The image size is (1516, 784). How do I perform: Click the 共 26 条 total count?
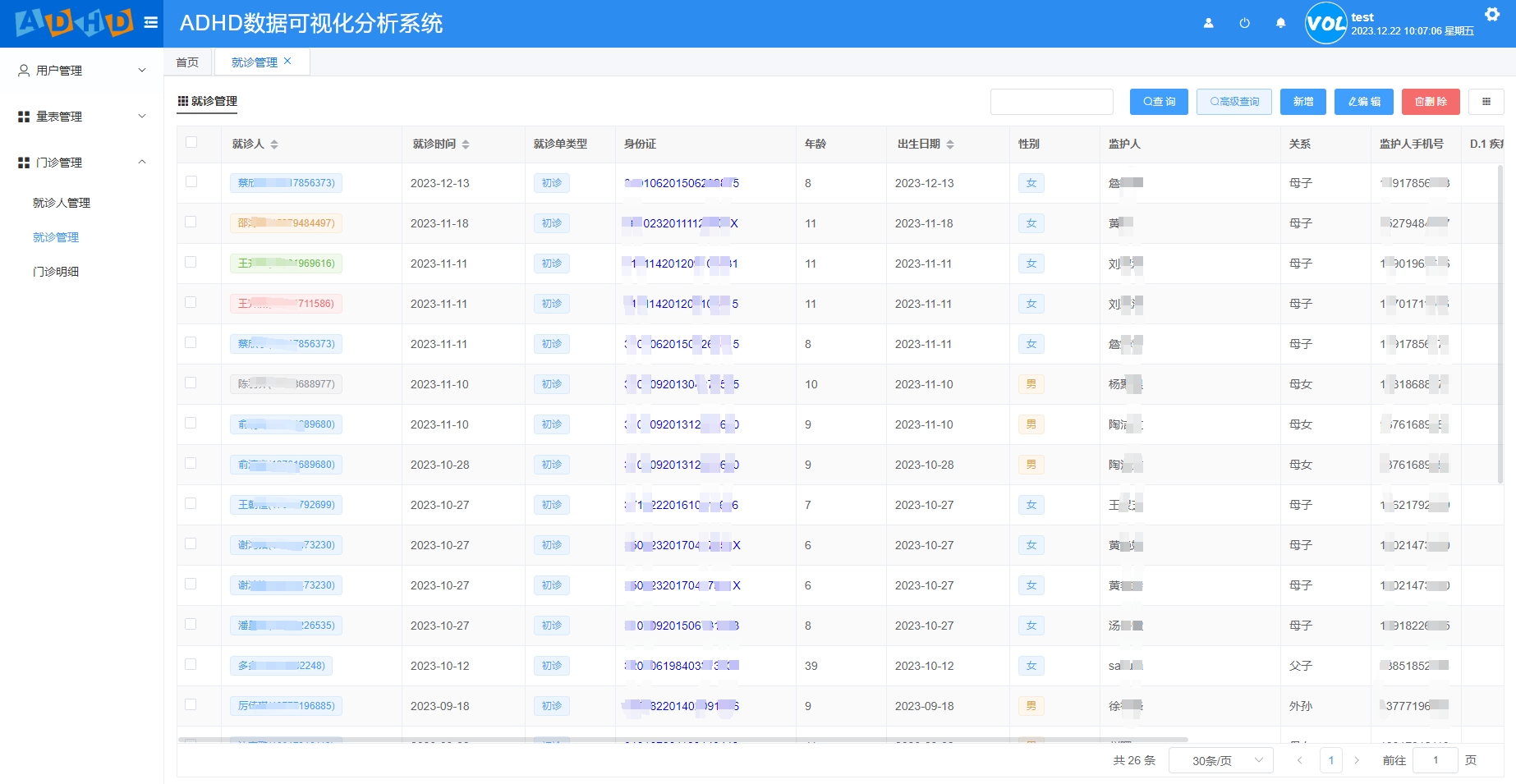pyautogui.click(x=1134, y=760)
